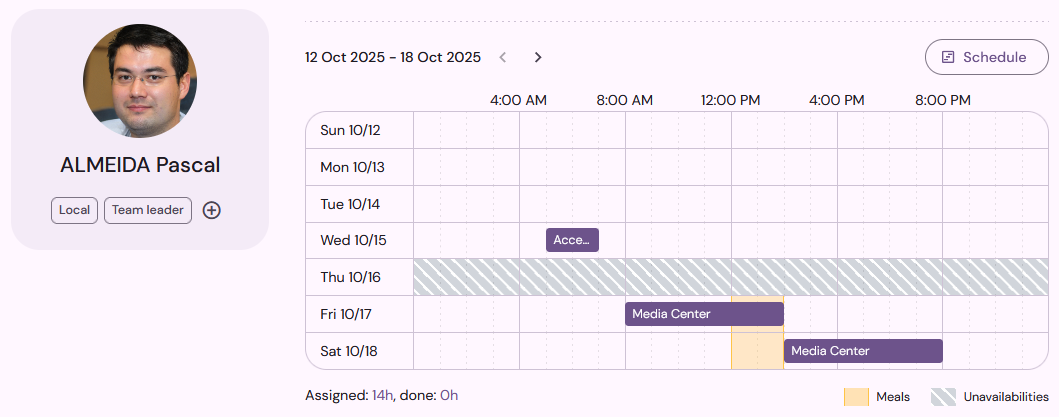Click the Meals legend color swatch
The width and height of the screenshot is (1059, 417).
pos(856,397)
